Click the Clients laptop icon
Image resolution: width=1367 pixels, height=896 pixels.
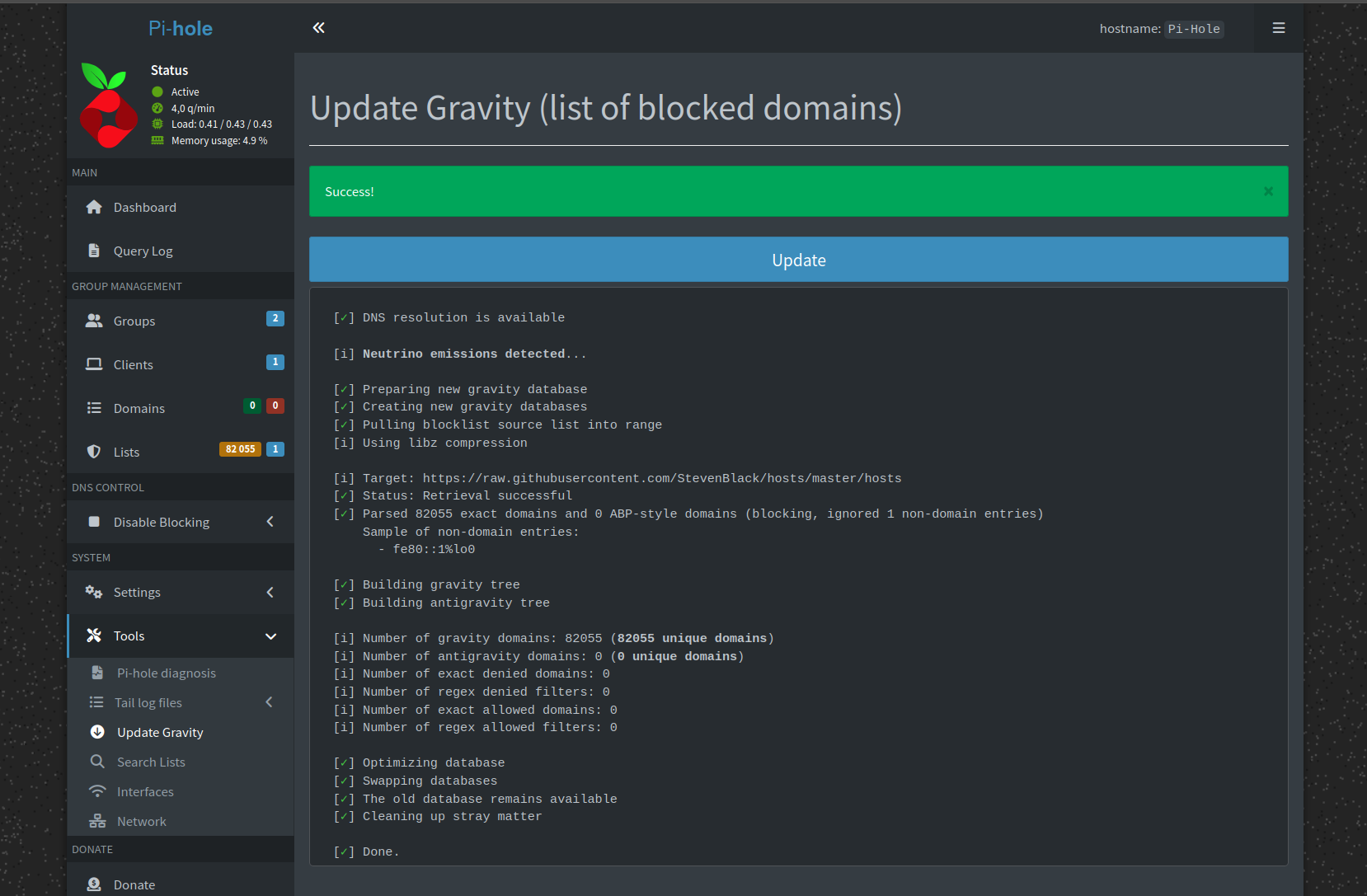94,364
